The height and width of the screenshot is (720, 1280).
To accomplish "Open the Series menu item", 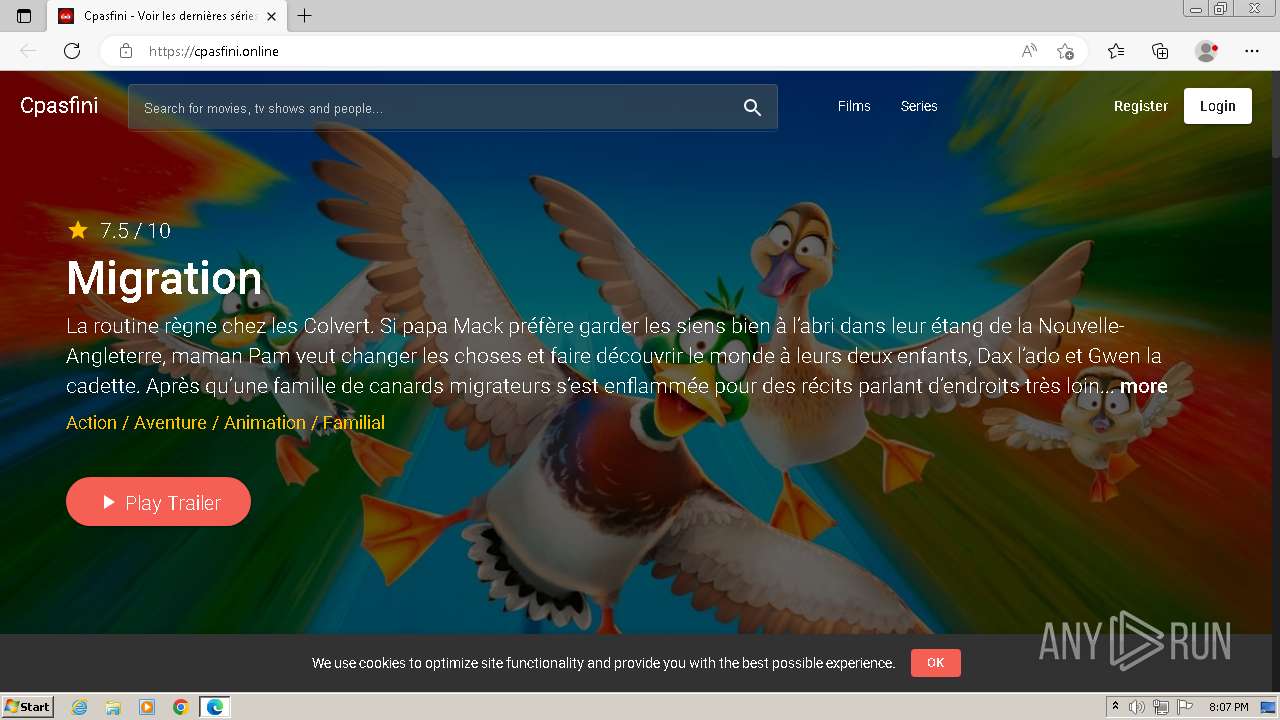I will [x=919, y=106].
